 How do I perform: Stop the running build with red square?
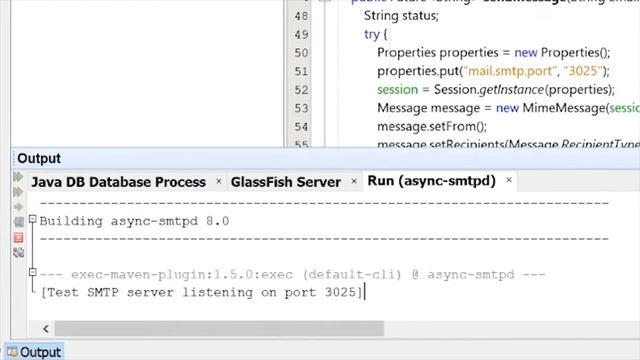point(18,238)
